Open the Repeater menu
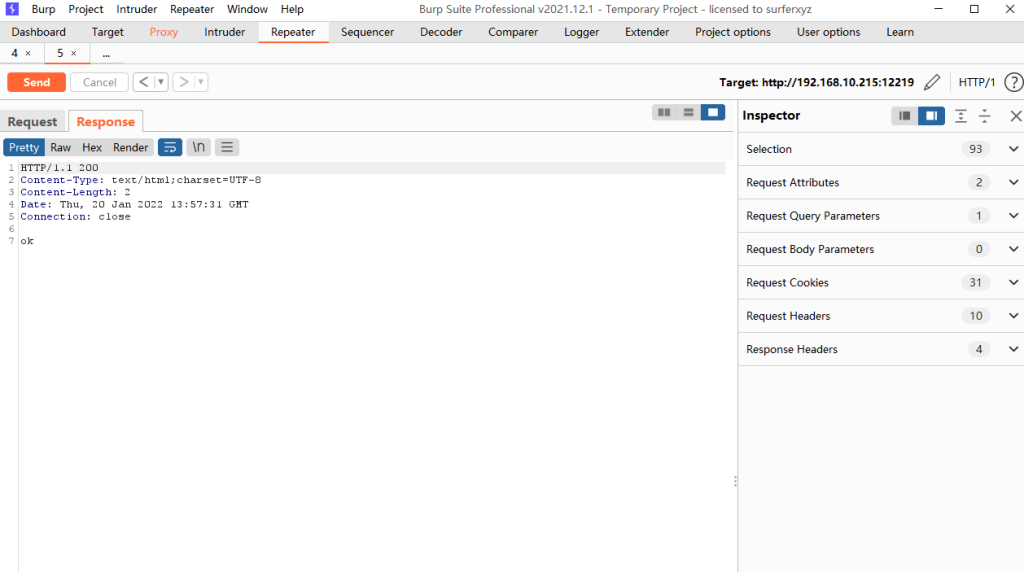Screen dimensions: 1024x572 [192, 9]
